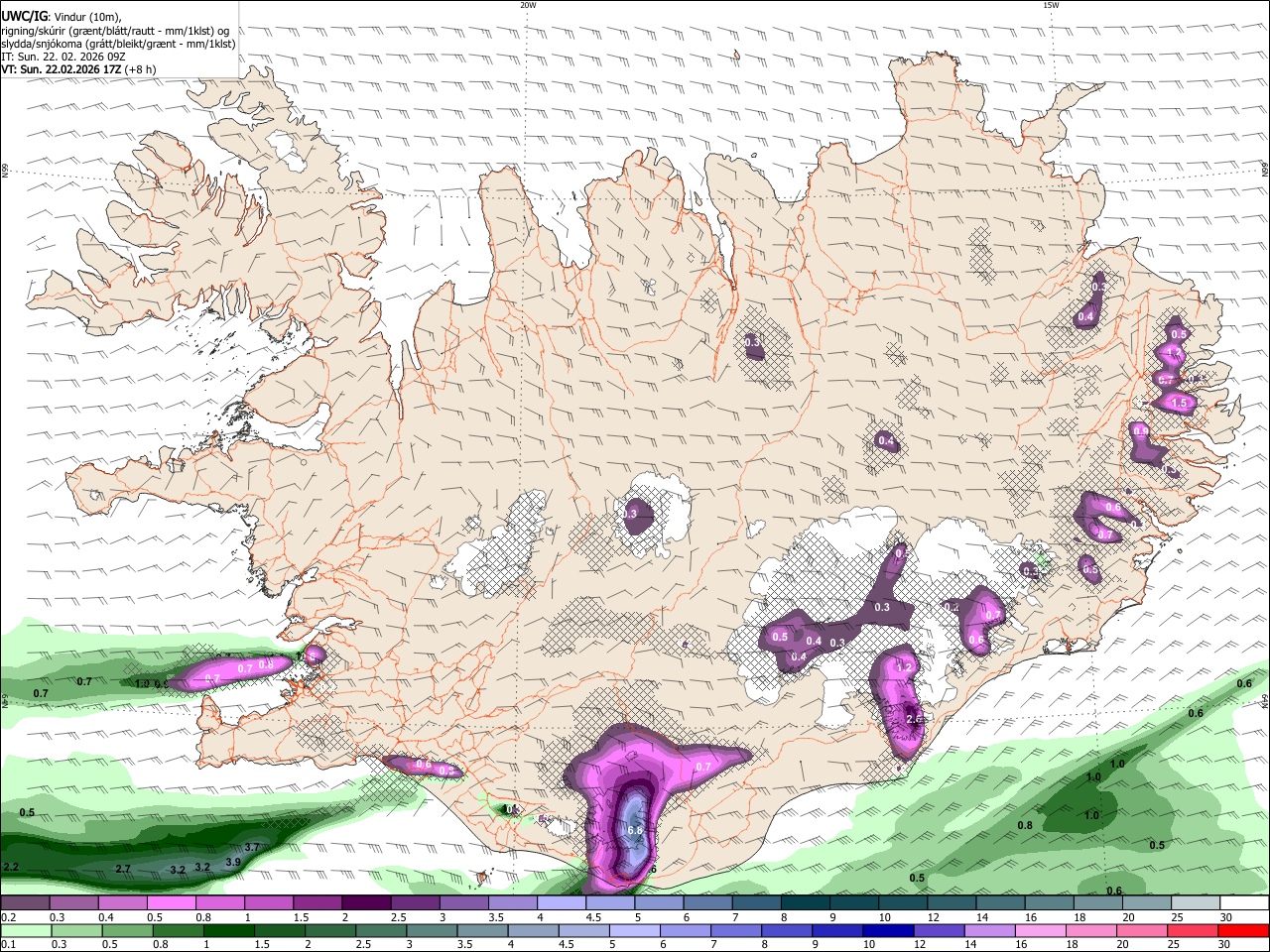
Task: Pick the deep navy swatch labeled 10 on rain scale
Action: point(889,930)
